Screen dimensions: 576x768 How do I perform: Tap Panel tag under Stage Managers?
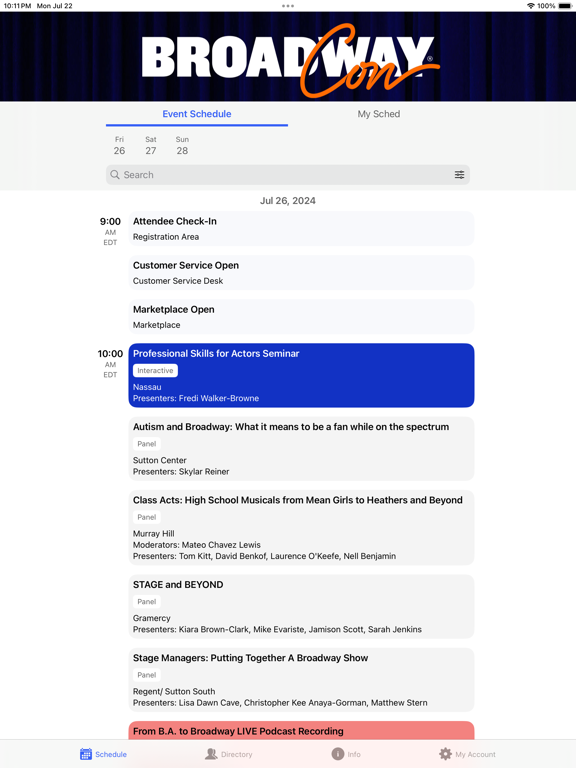(146, 675)
